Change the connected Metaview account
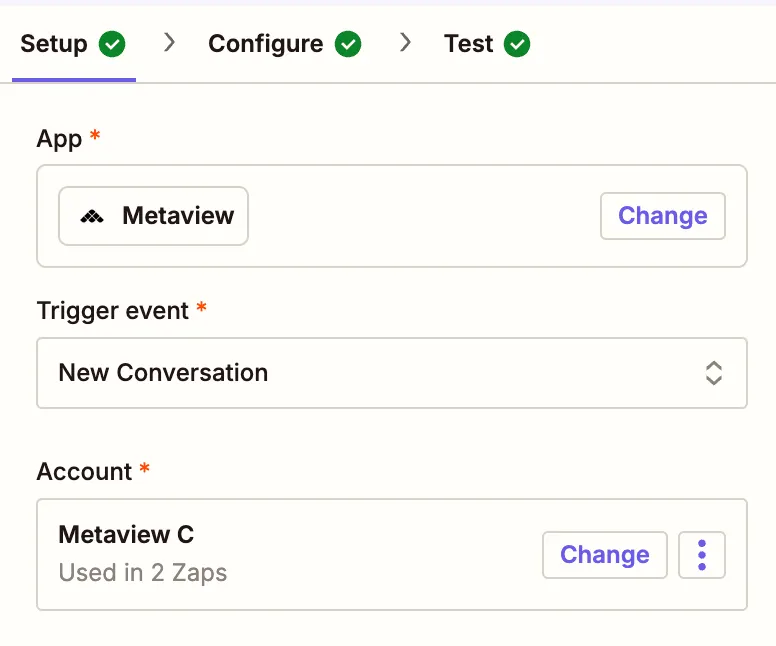 coord(605,555)
